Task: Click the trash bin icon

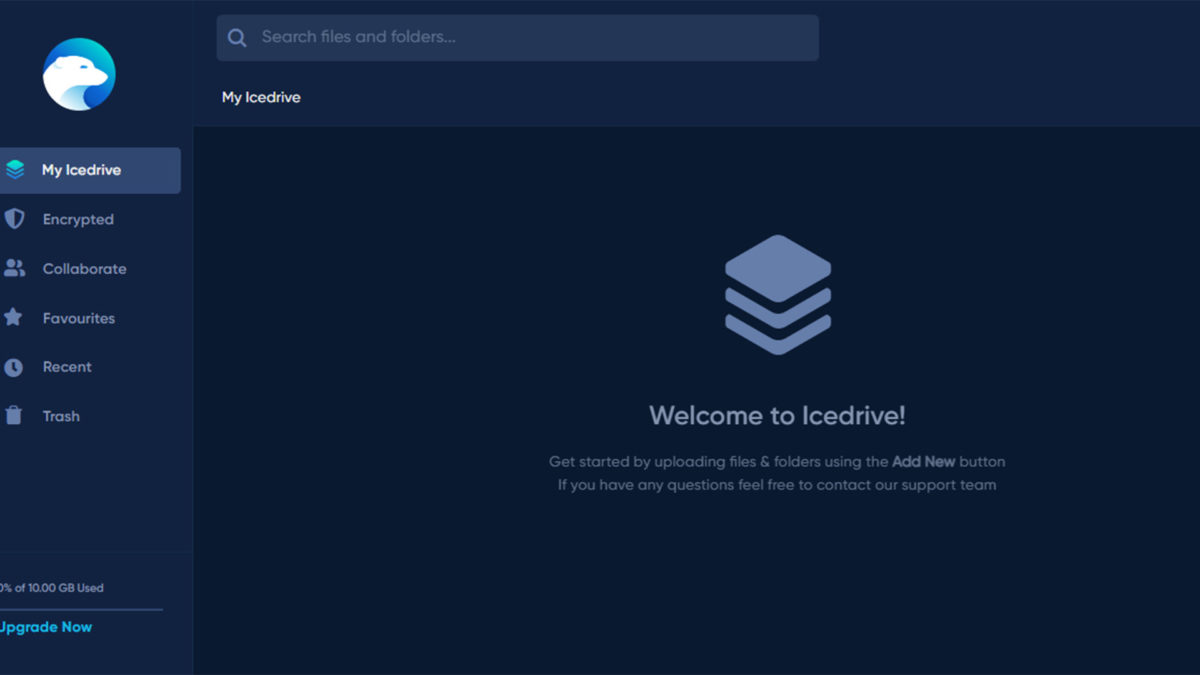Action: point(13,416)
